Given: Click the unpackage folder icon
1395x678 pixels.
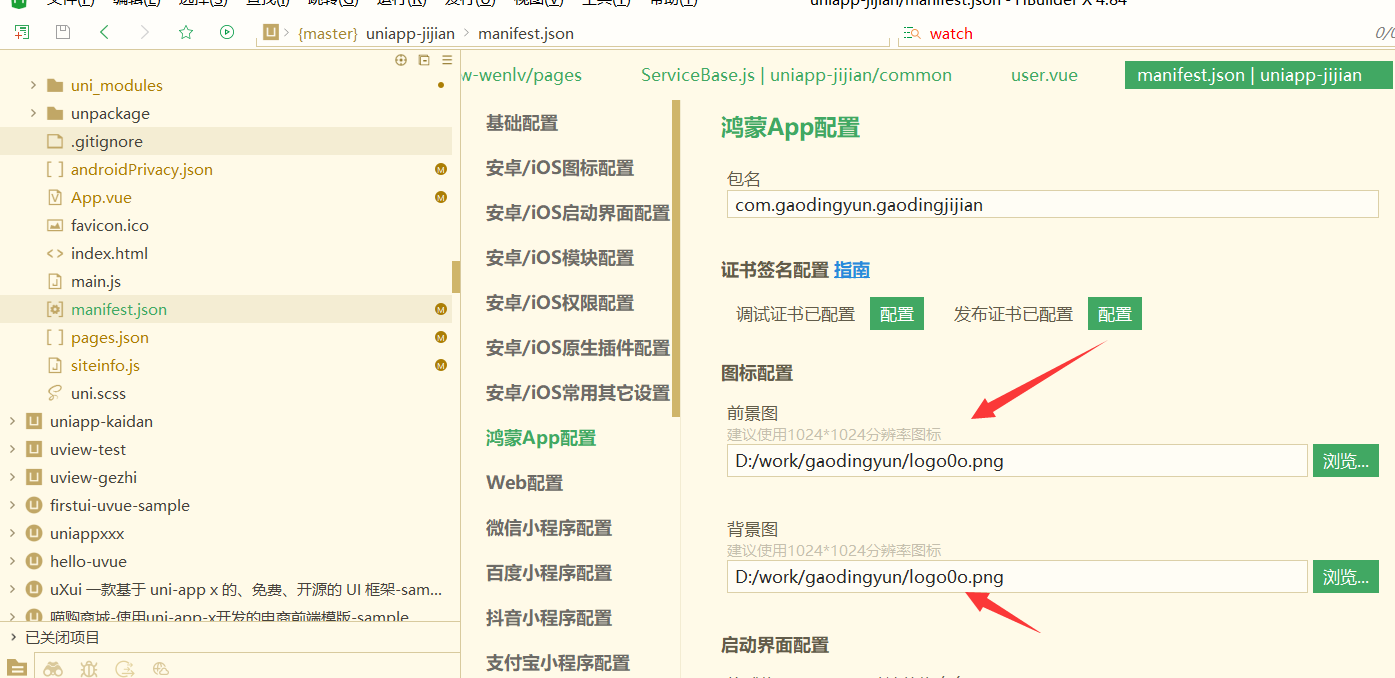Looking at the screenshot, I should [55, 113].
